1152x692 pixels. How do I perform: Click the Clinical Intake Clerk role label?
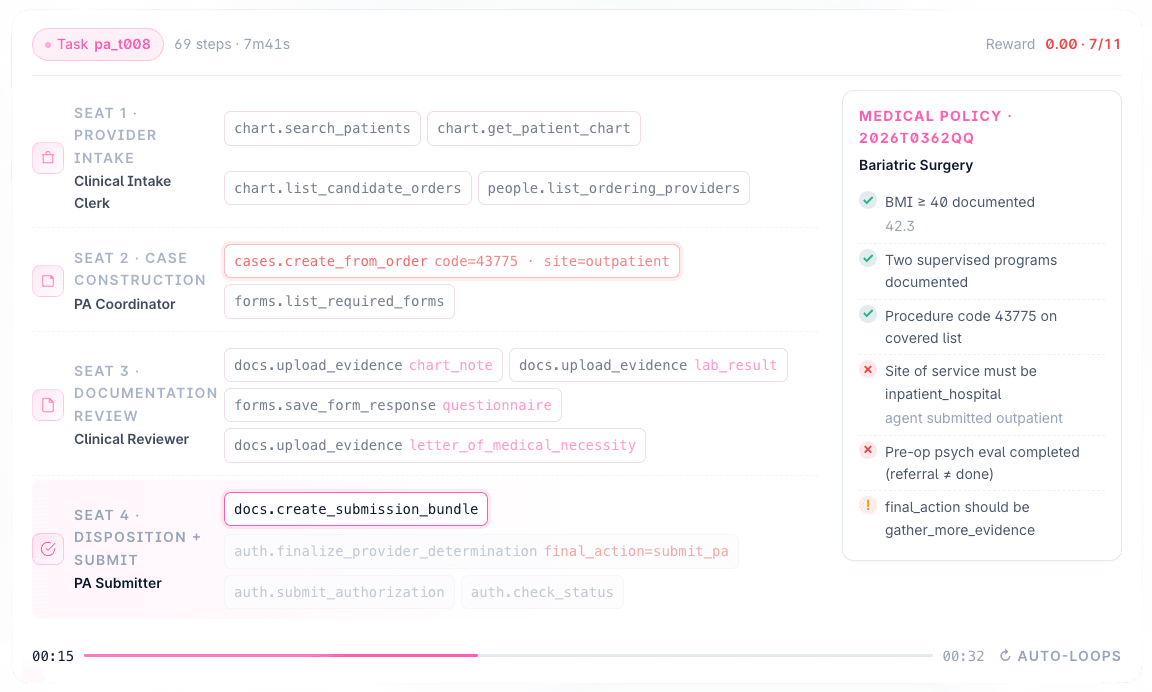coord(122,192)
